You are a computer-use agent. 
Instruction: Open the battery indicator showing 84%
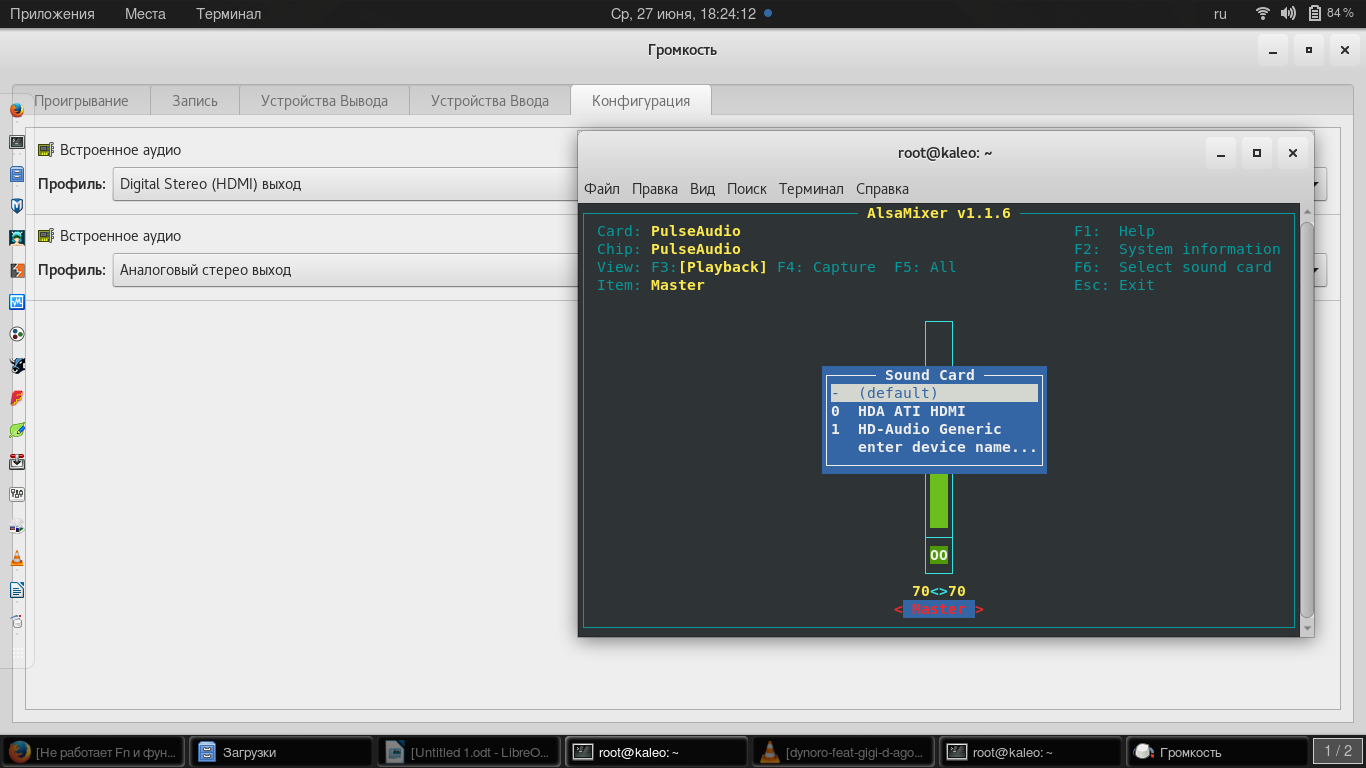[x=1331, y=14]
